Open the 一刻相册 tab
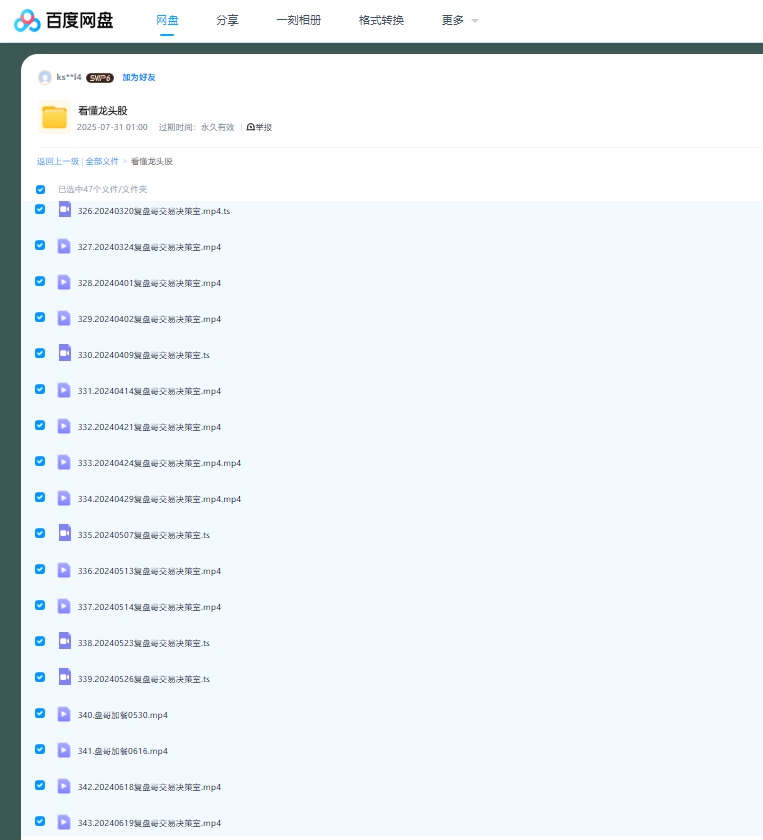 [x=298, y=20]
